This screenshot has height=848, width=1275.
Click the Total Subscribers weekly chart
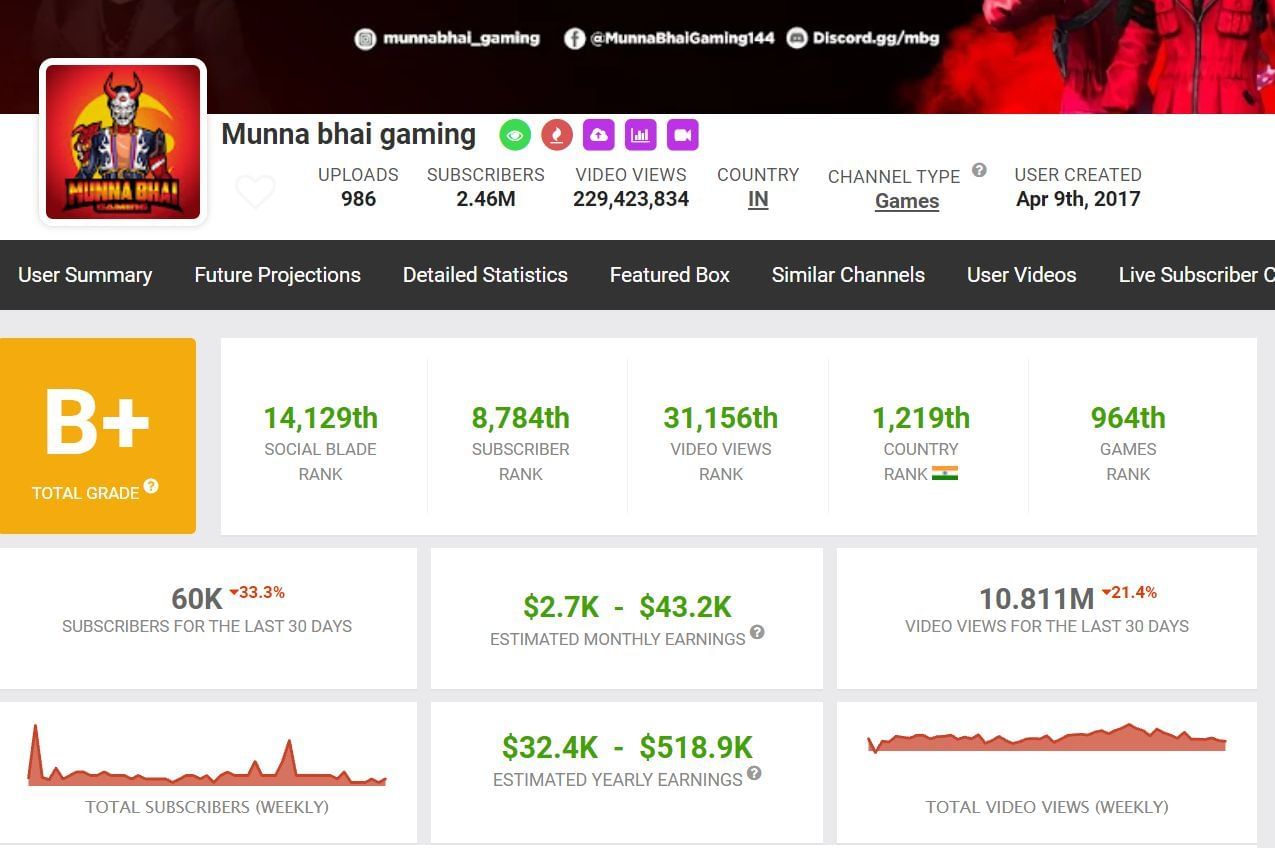tap(207, 757)
